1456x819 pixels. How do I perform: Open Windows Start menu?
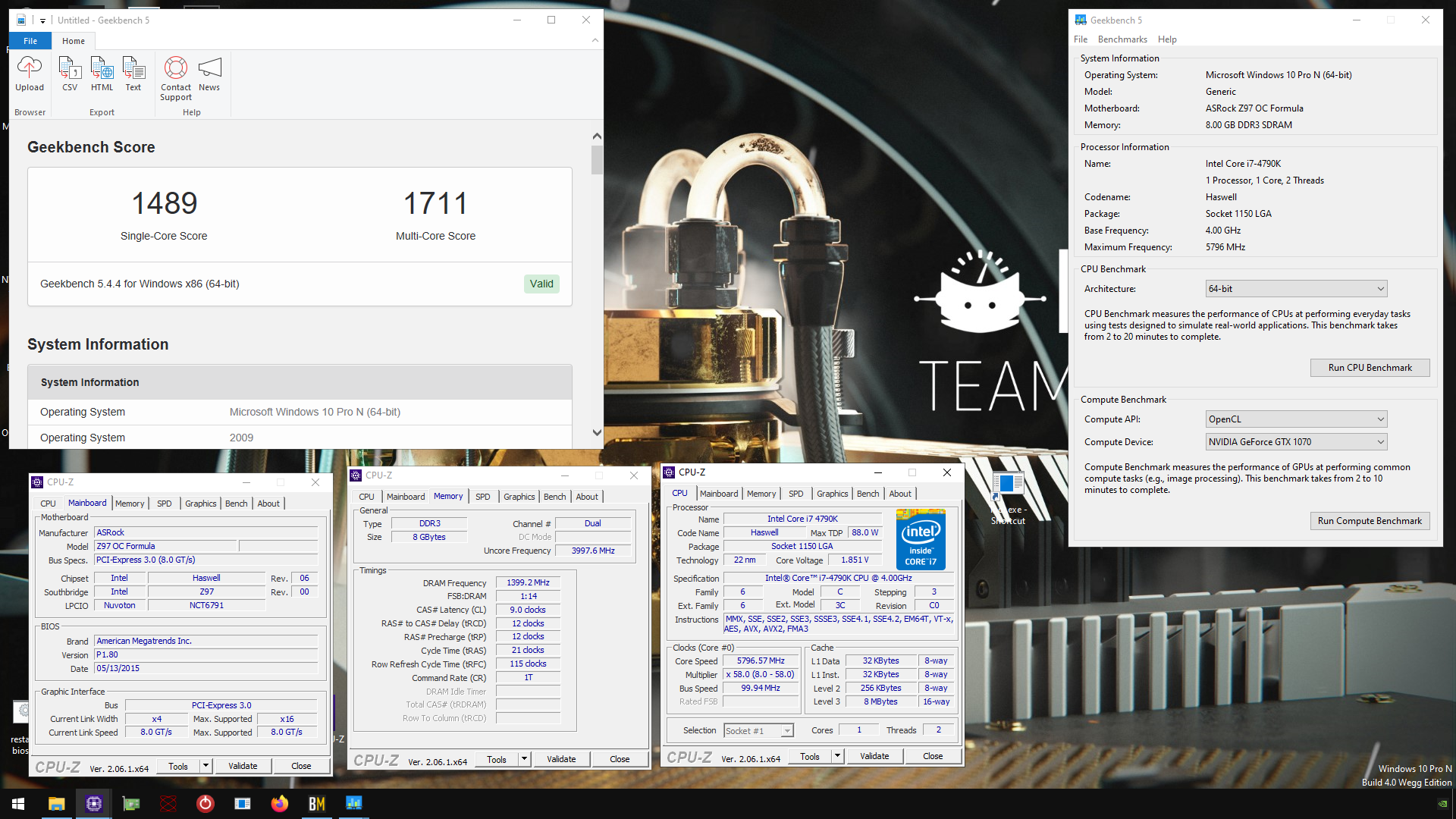[x=18, y=804]
